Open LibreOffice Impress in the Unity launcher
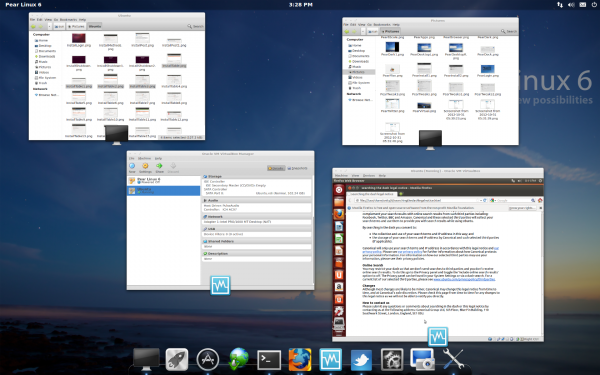Viewport: 600px width, 375px height. pyautogui.click(x=339, y=251)
